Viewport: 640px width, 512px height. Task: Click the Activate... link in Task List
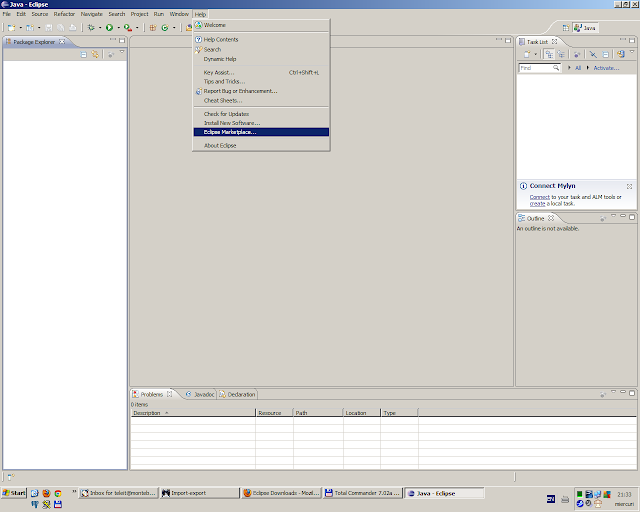point(606,68)
